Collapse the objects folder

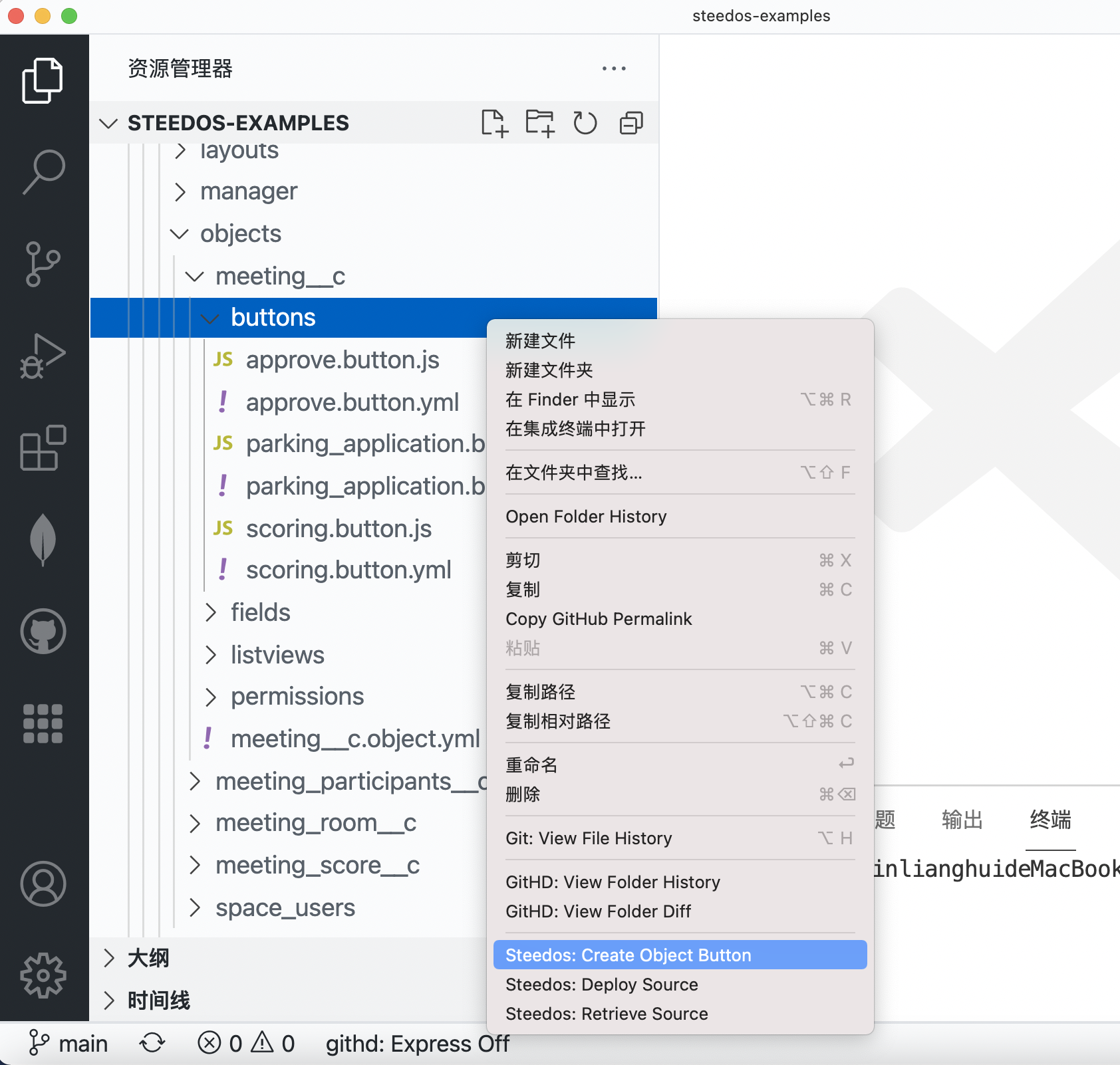pos(180,234)
